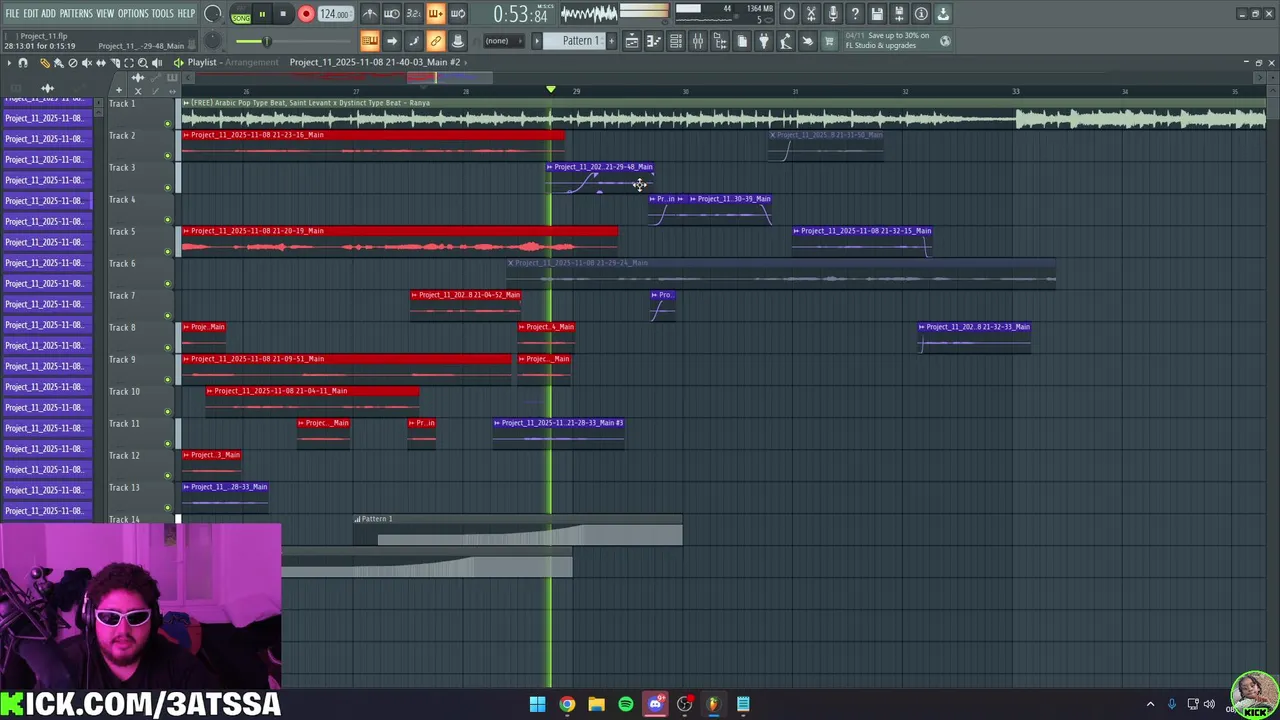This screenshot has height=720, width=1280.
Task: Select the Paint brush tool in playlist
Action: tap(58, 63)
